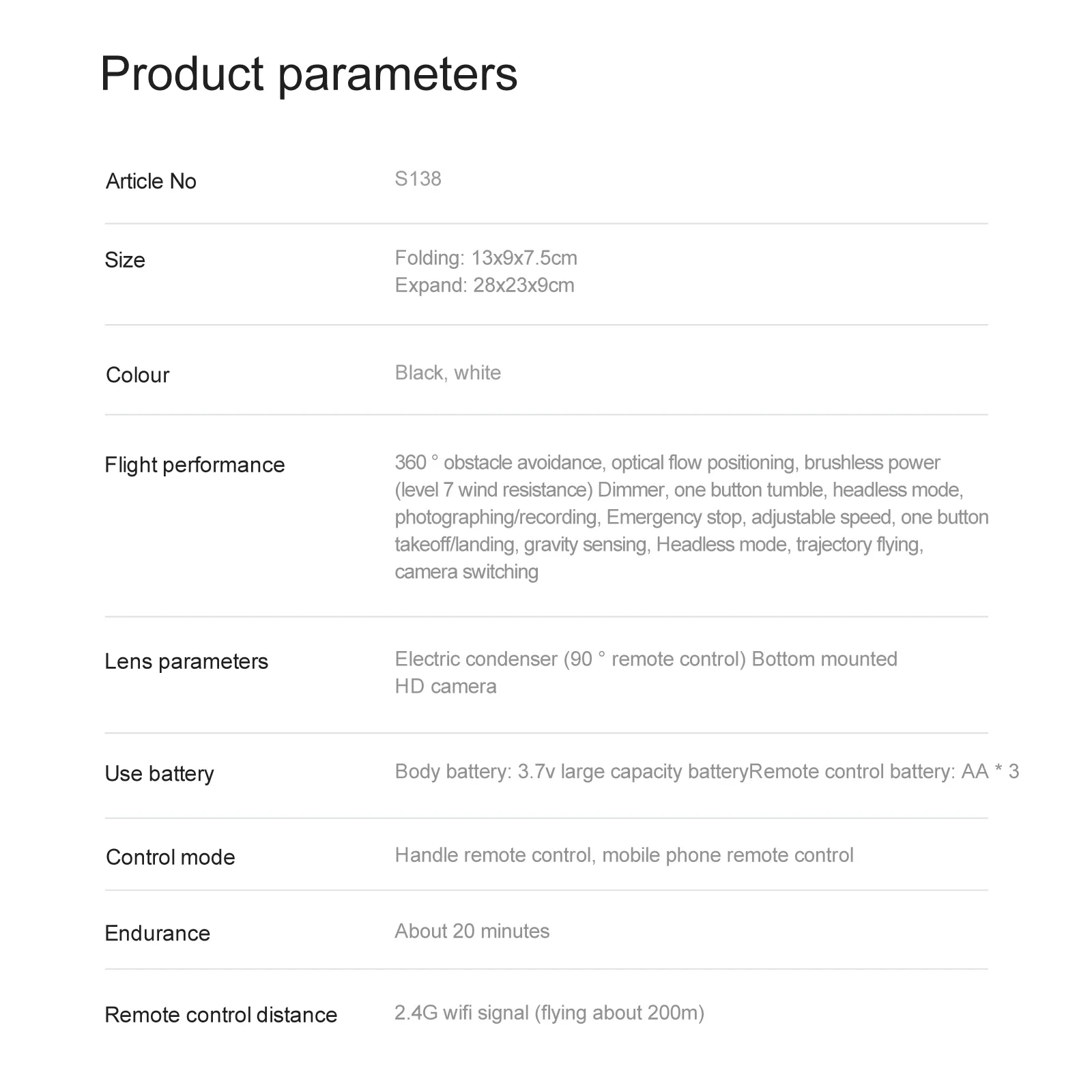Viewport: 1092px width, 1092px height.
Task: Click the 2.4G wifi signal distance text
Action: tap(549, 1013)
